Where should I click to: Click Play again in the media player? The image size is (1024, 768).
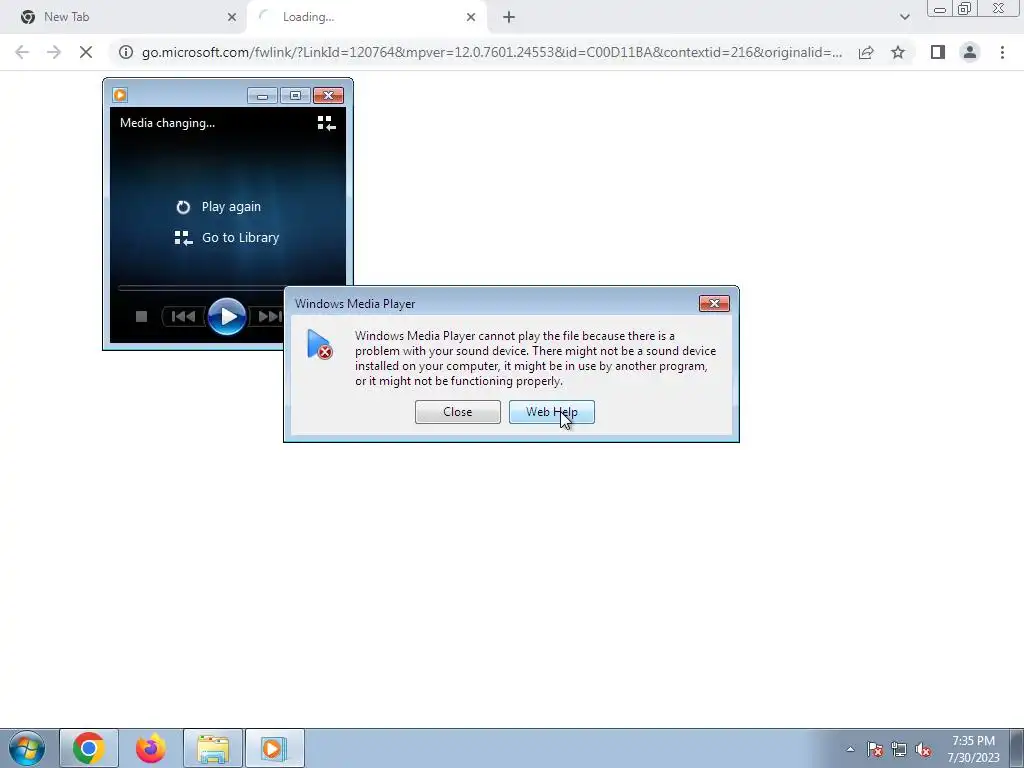(x=219, y=206)
